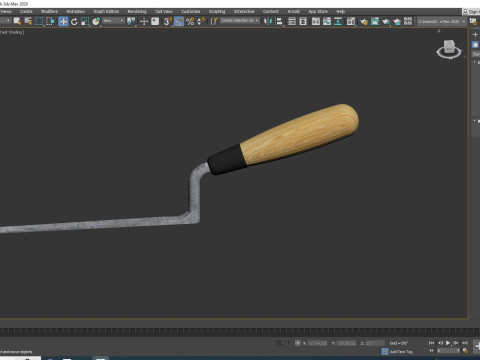Activate Select and Move tool
480x360 pixels.
click(x=63, y=22)
